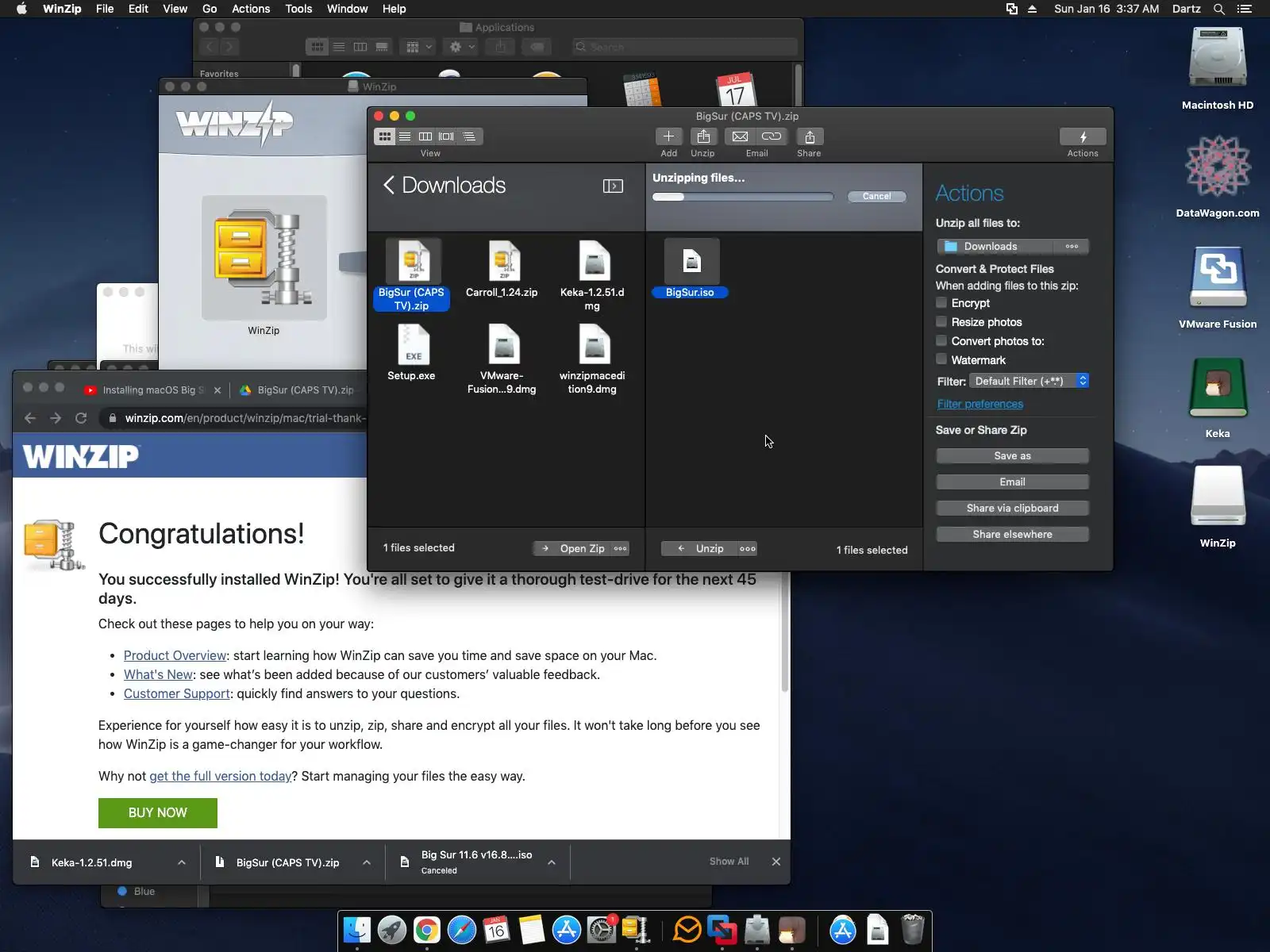Image resolution: width=1270 pixels, height=952 pixels.
Task: Select the Keka-1.2.51.dmg file
Action: pyautogui.click(x=592, y=275)
